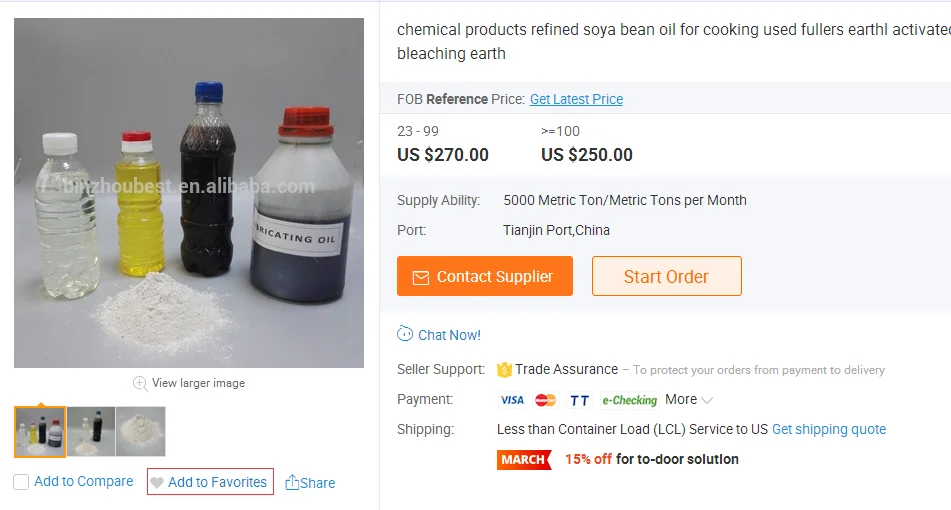Click the Chat Now robot icon
This screenshot has height=510, width=951.
click(405, 334)
